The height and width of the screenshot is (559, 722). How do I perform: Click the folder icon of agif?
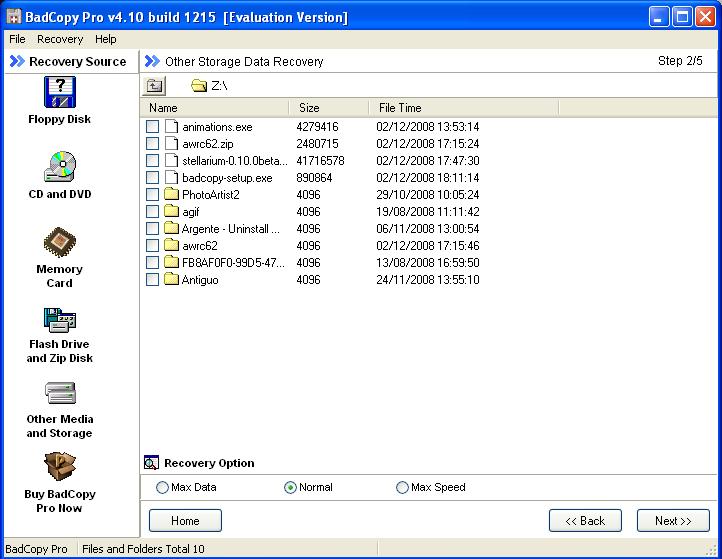coord(171,211)
